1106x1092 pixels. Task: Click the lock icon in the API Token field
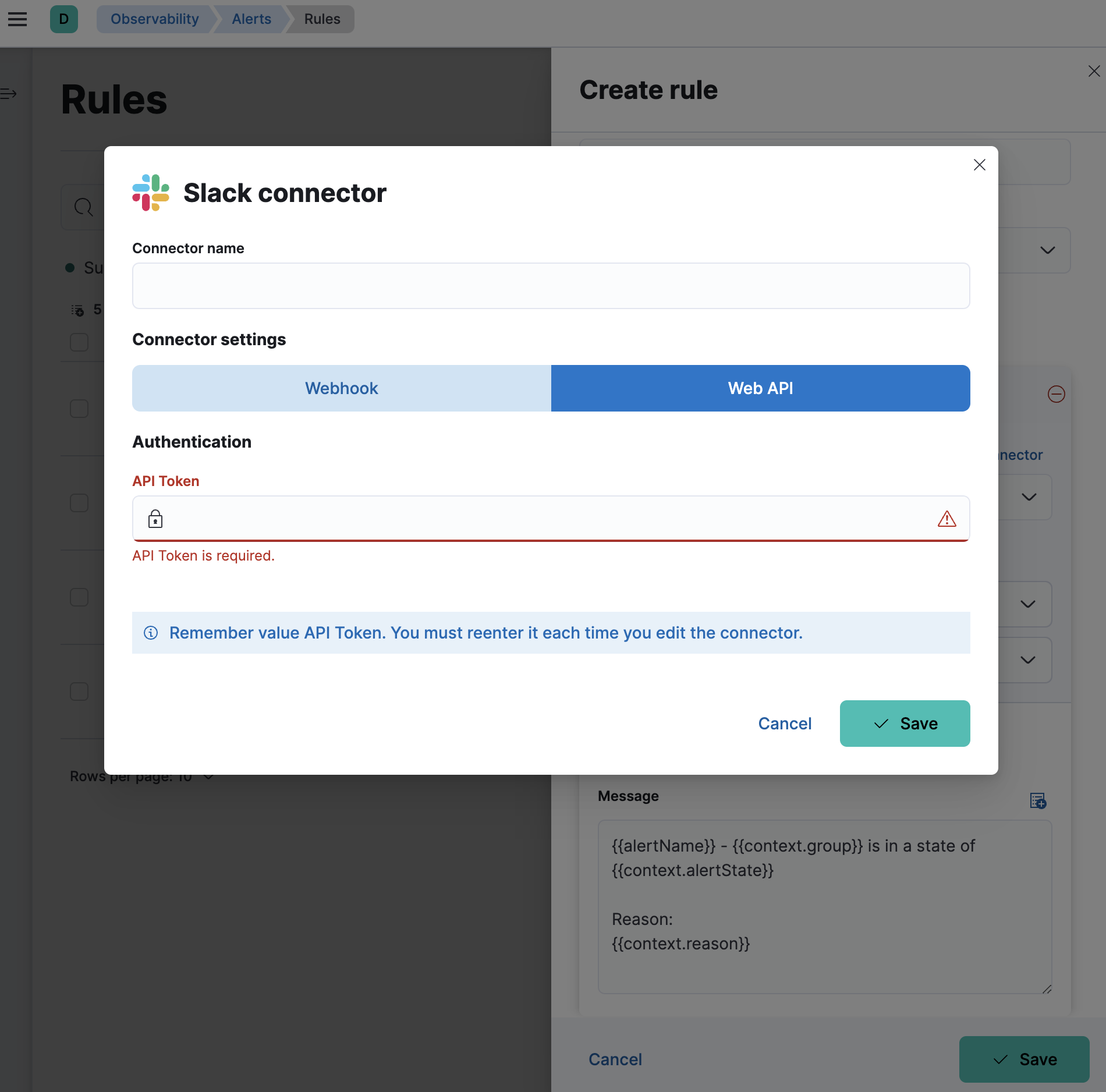tap(155, 519)
